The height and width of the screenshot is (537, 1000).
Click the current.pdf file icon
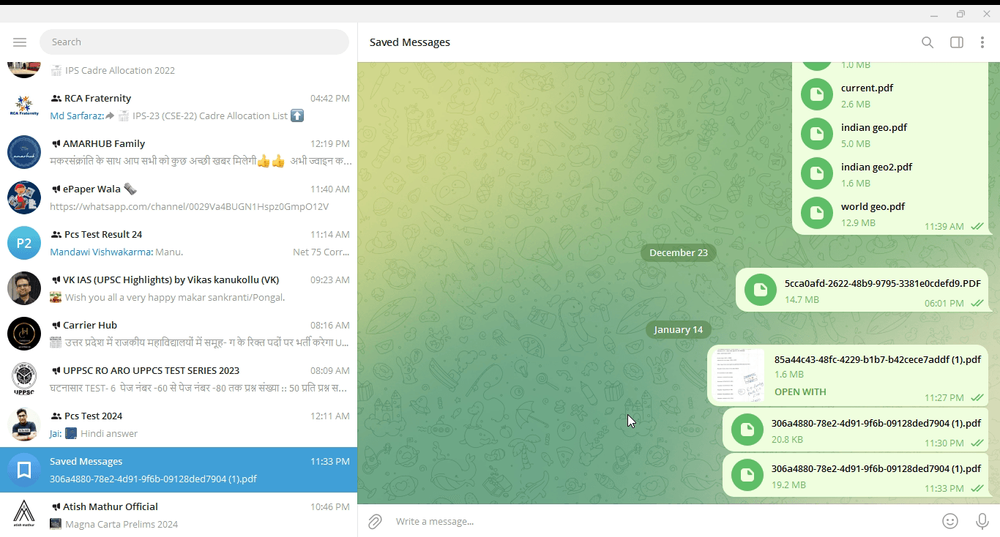(x=817, y=95)
